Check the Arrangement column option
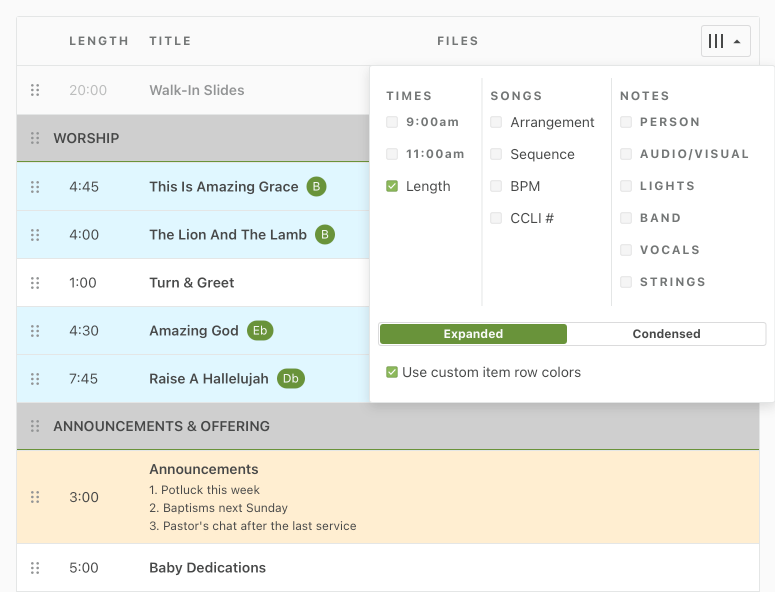Viewport: 775px width, 592px height. pyautogui.click(x=496, y=122)
